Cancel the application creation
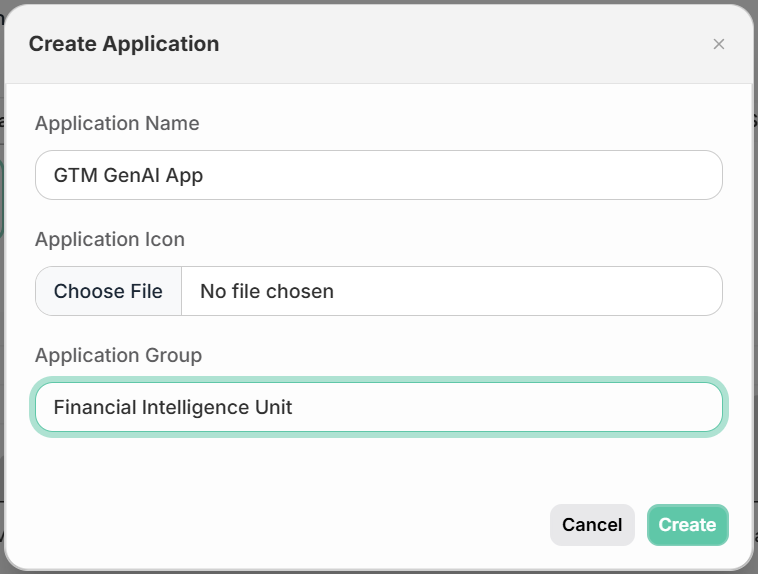 click(592, 525)
